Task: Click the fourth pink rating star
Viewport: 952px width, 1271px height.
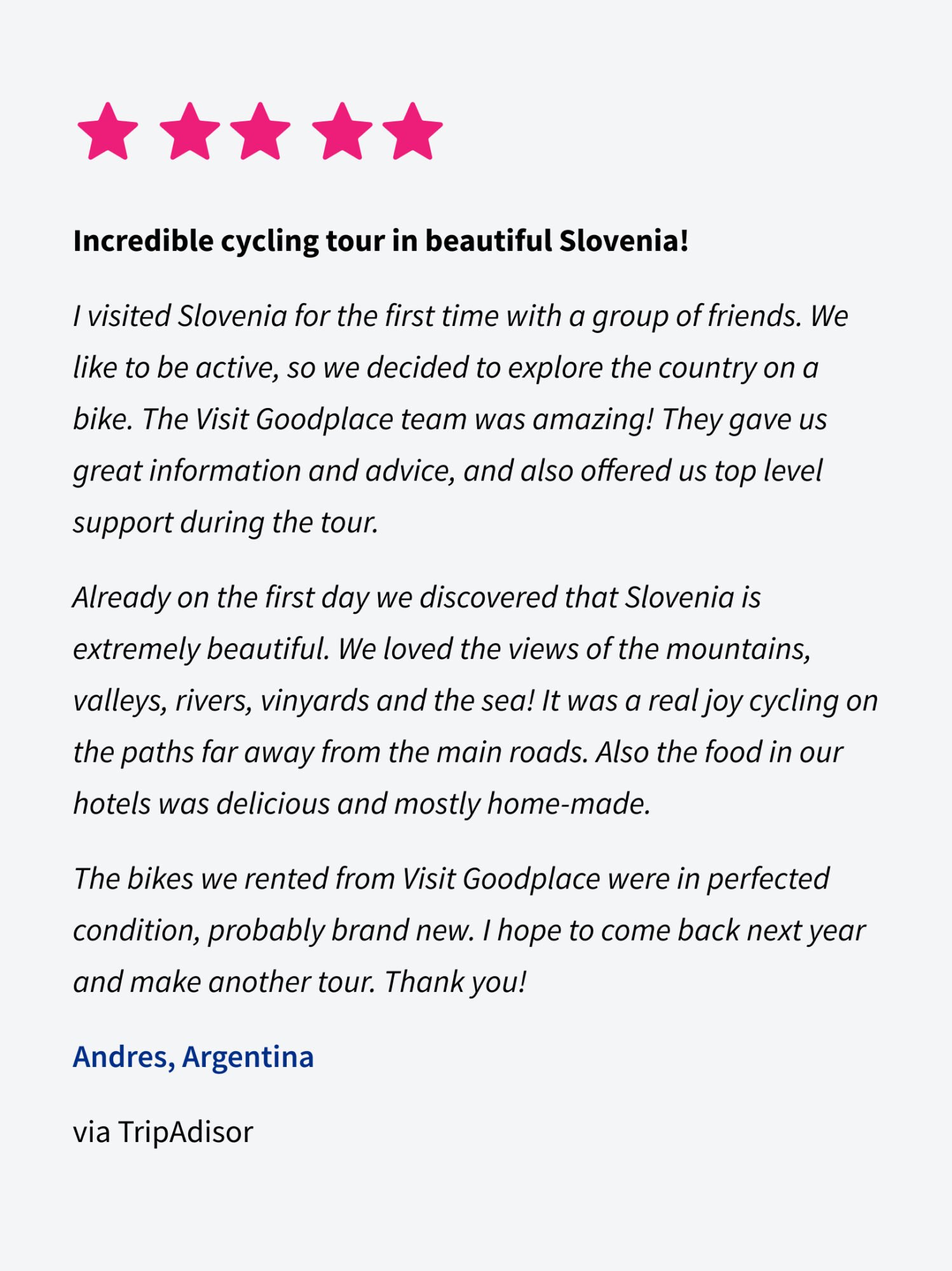Action: pyautogui.click(x=342, y=131)
